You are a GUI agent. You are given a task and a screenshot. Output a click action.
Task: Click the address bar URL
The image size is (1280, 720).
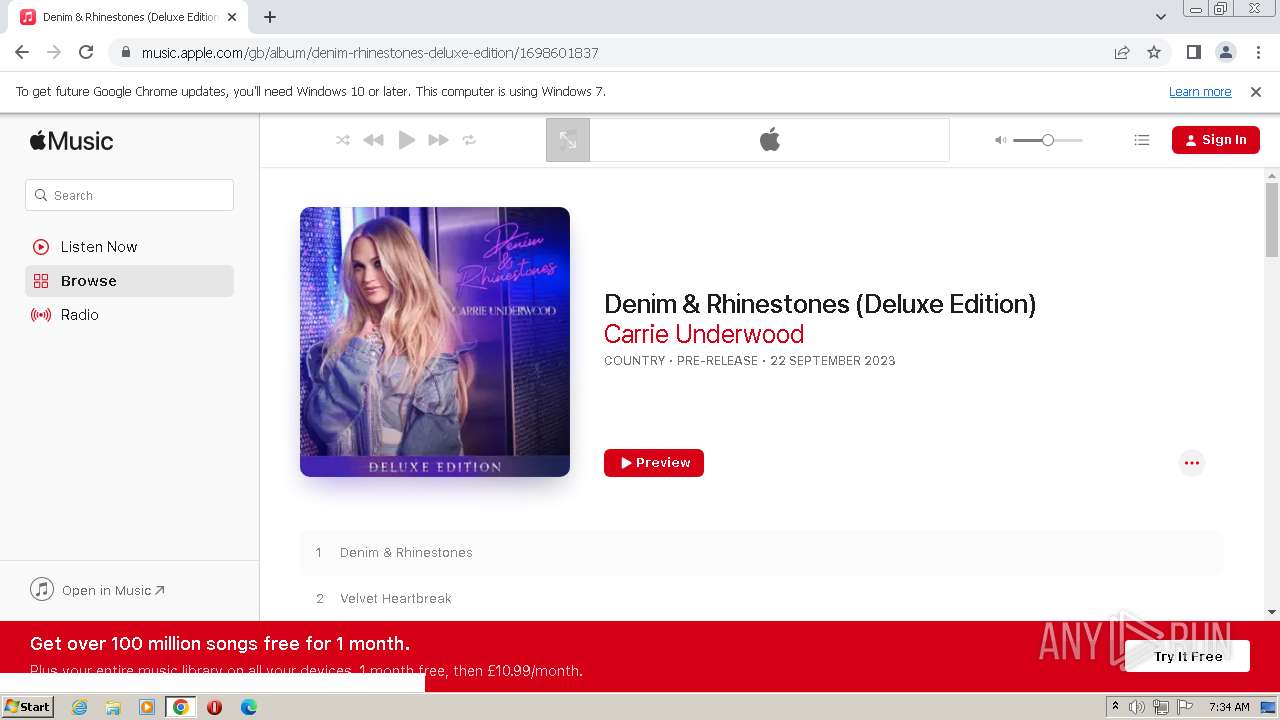click(370, 53)
